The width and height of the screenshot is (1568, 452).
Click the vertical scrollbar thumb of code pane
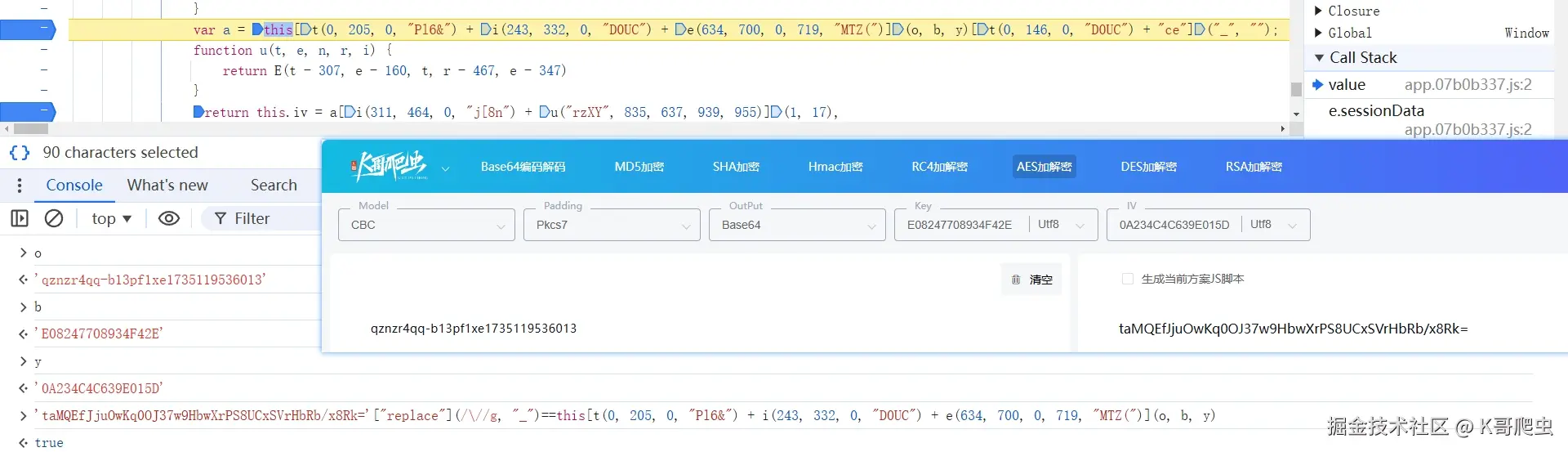pyautogui.click(x=1296, y=89)
